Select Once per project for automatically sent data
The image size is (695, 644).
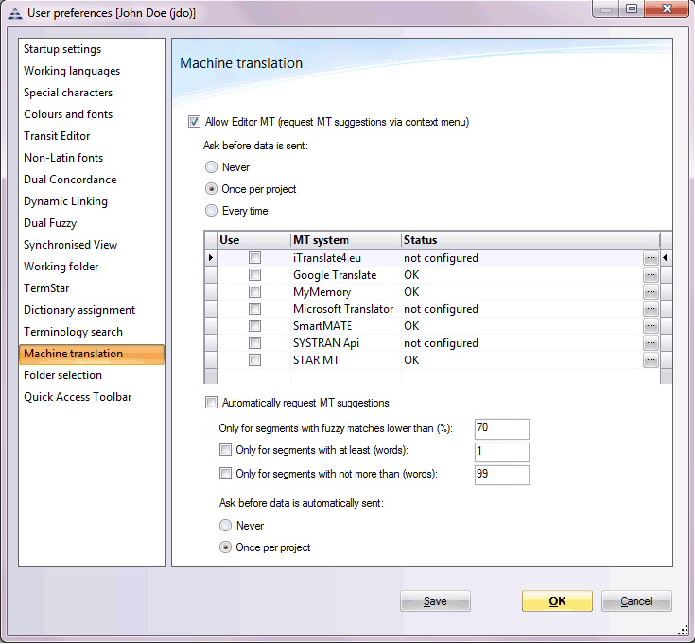[226, 547]
